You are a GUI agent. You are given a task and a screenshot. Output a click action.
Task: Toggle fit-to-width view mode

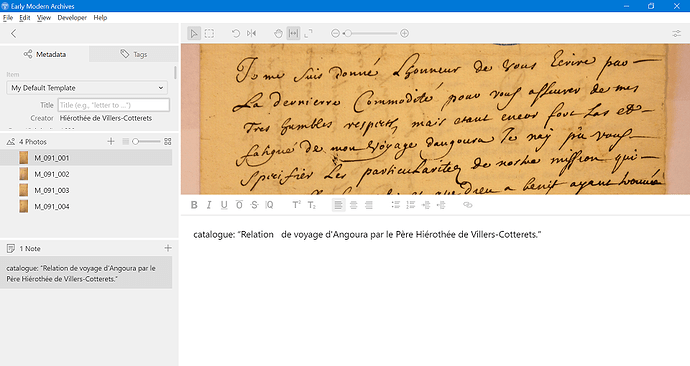pyautogui.click(x=294, y=33)
